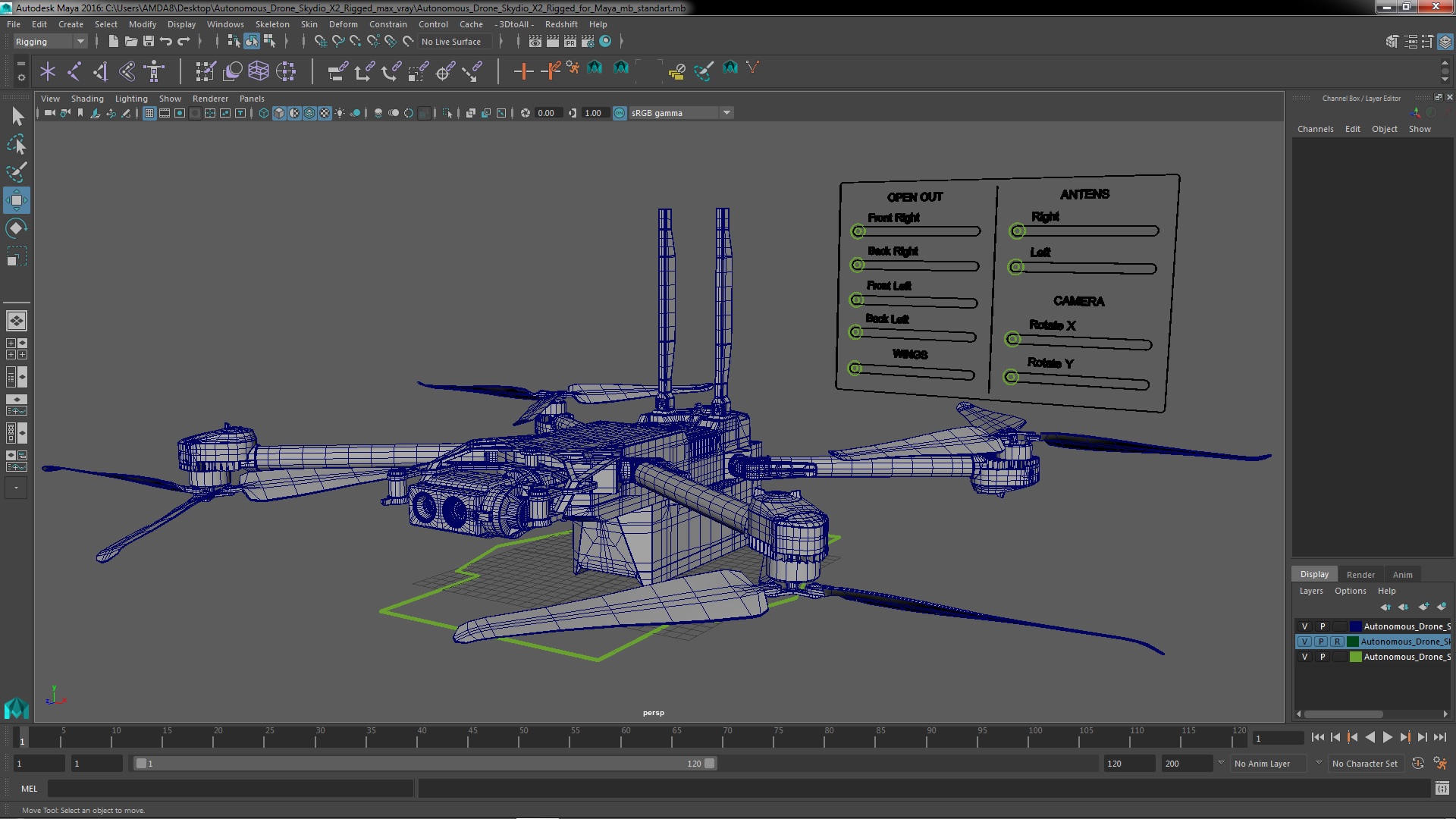Click the Create Cluster shelf icon
Screen dimensions: 1456x819
click(x=285, y=71)
